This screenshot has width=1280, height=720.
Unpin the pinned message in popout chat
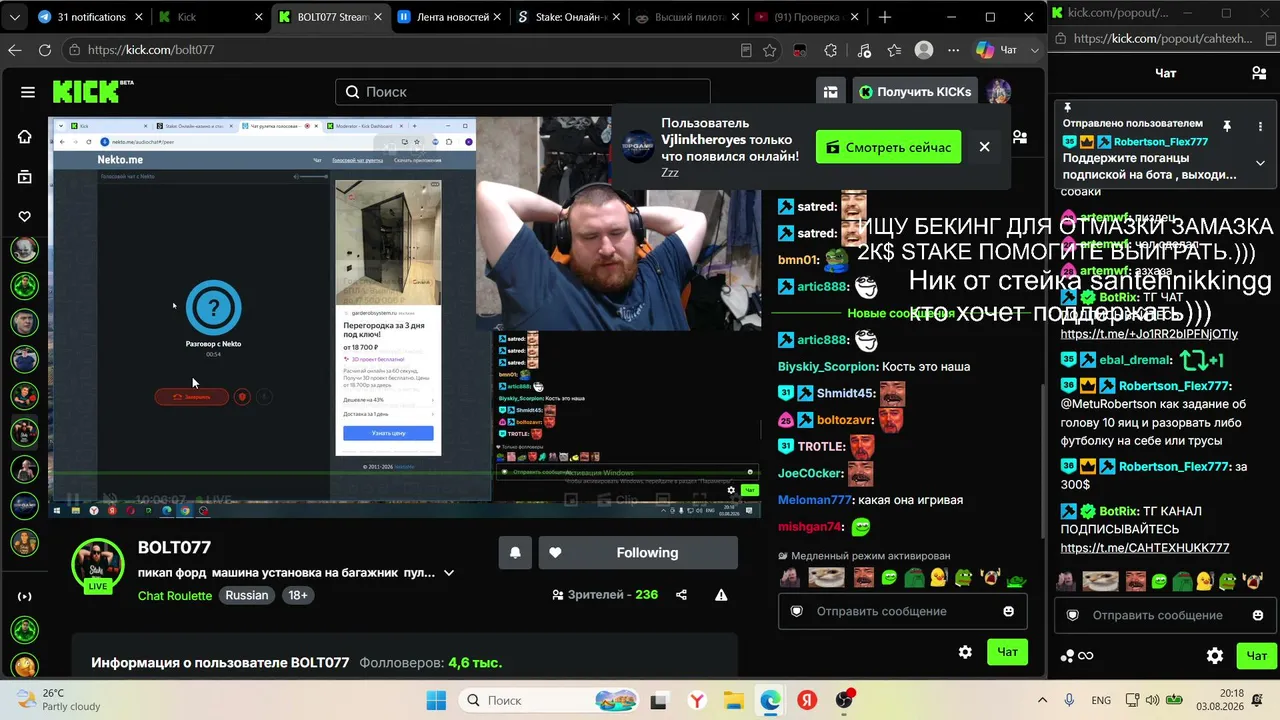pyautogui.click(x=1227, y=126)
